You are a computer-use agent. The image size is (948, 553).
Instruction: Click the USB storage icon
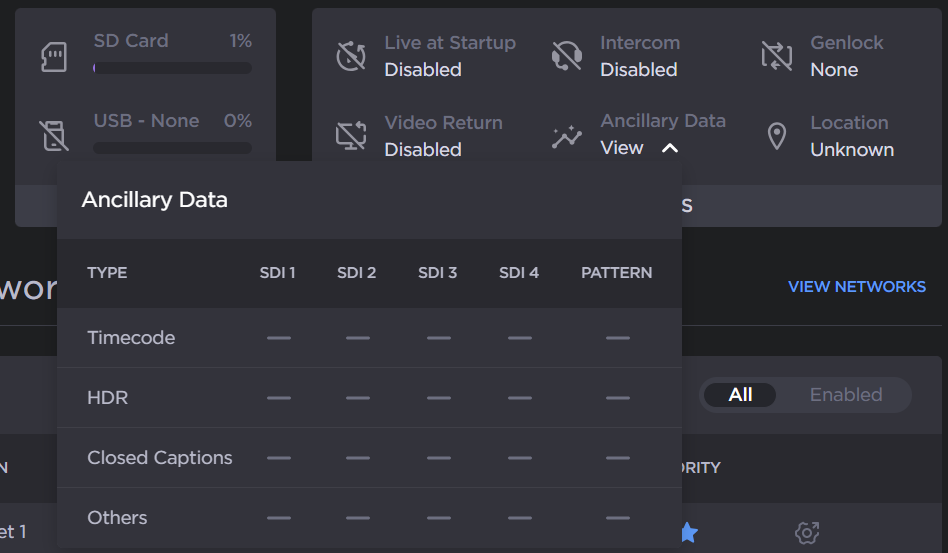pyautogui.click(x=54, y=135)
